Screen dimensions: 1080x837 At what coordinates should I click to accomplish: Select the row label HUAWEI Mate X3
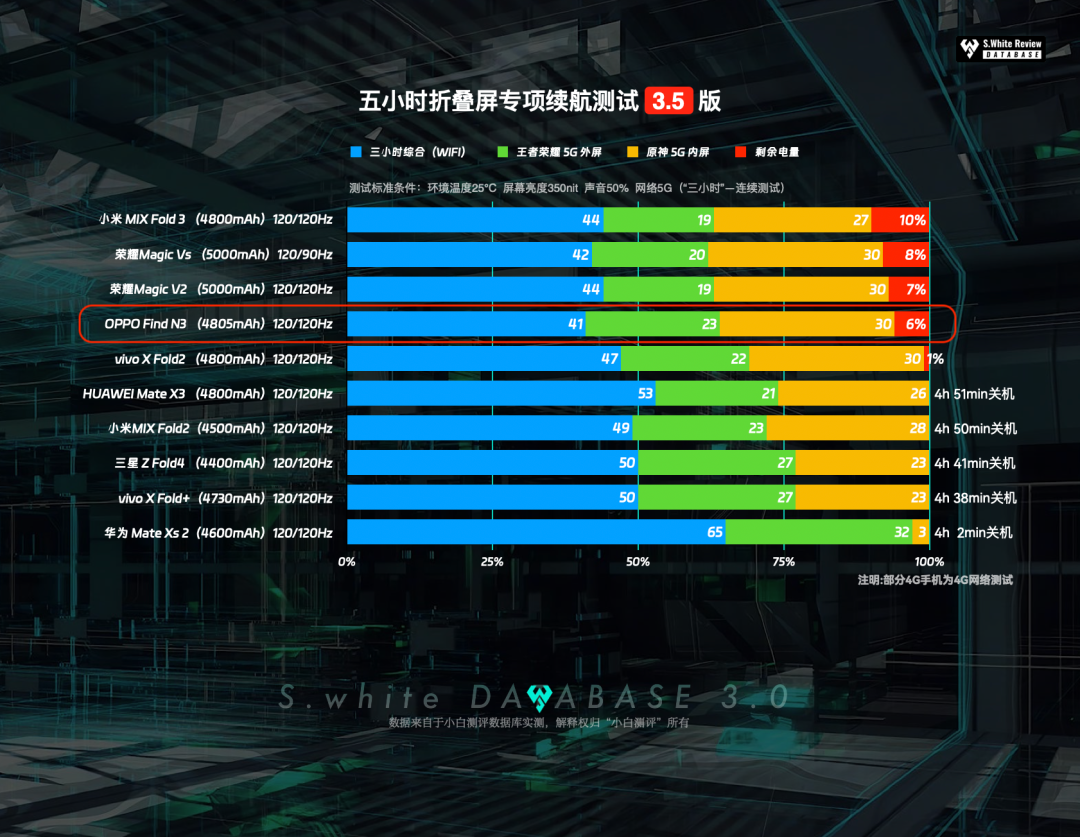pos(207,393)
